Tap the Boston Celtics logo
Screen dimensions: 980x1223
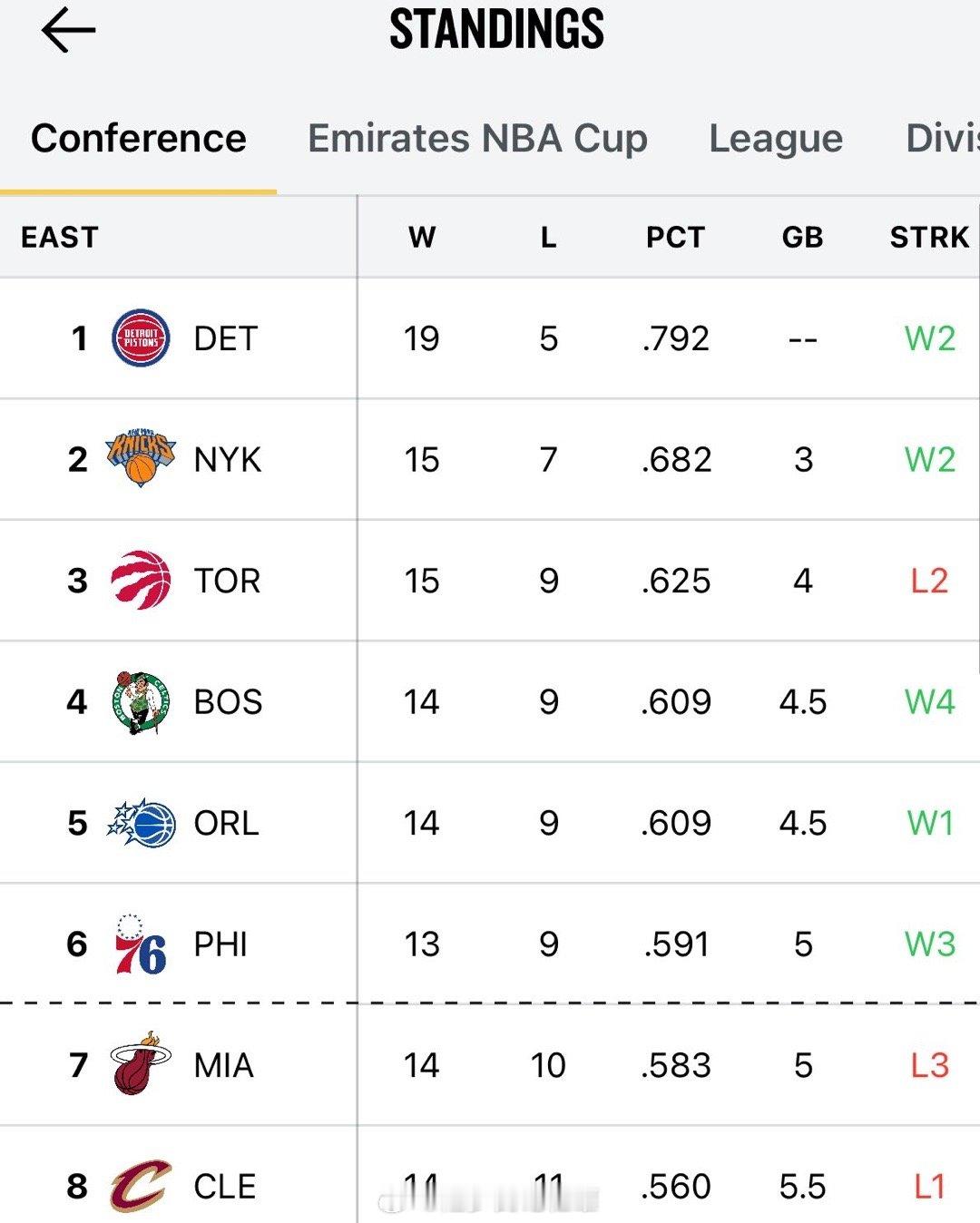pos(141,701)
